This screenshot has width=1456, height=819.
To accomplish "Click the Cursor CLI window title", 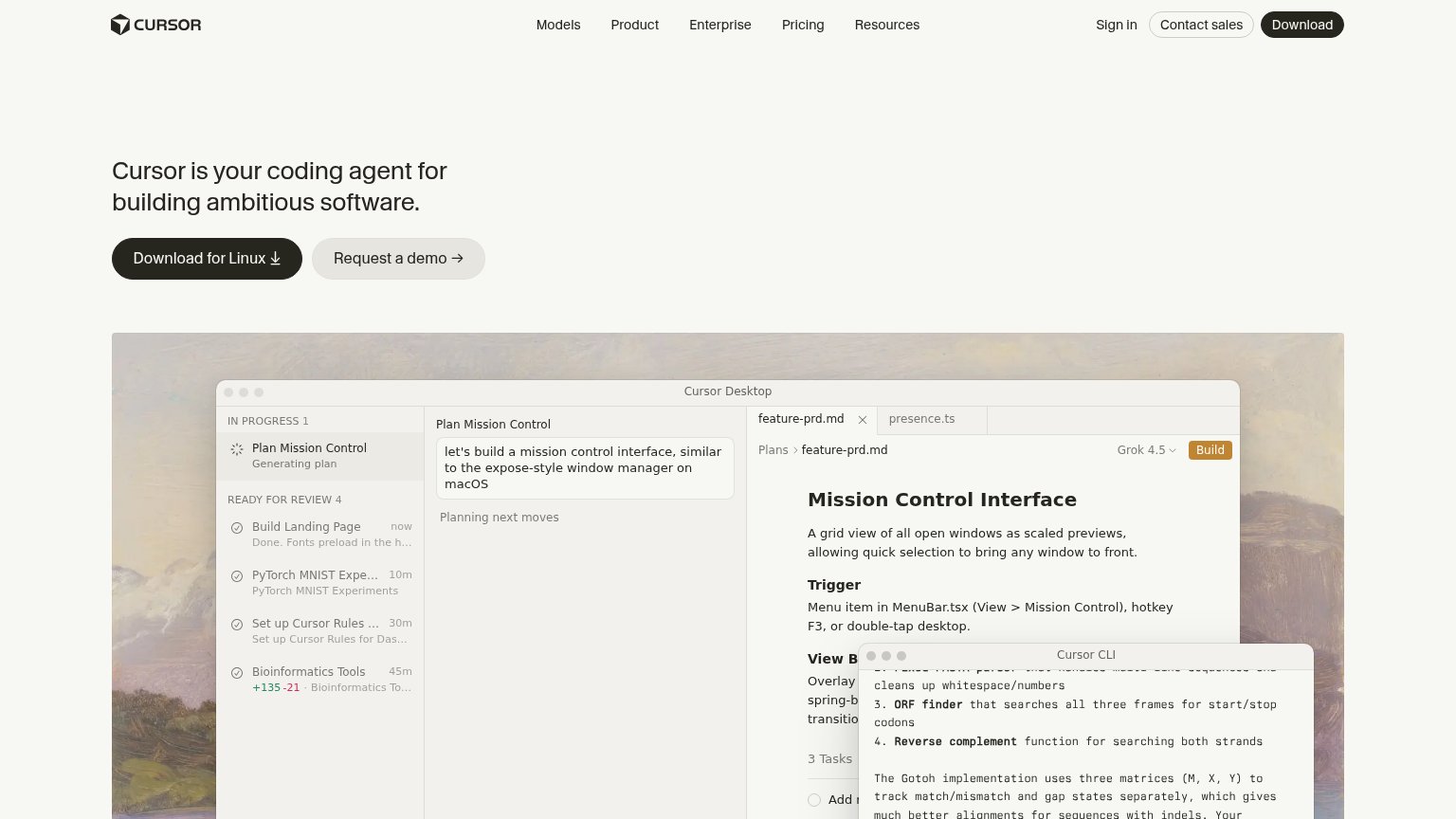I will [x=1086, y=655].
